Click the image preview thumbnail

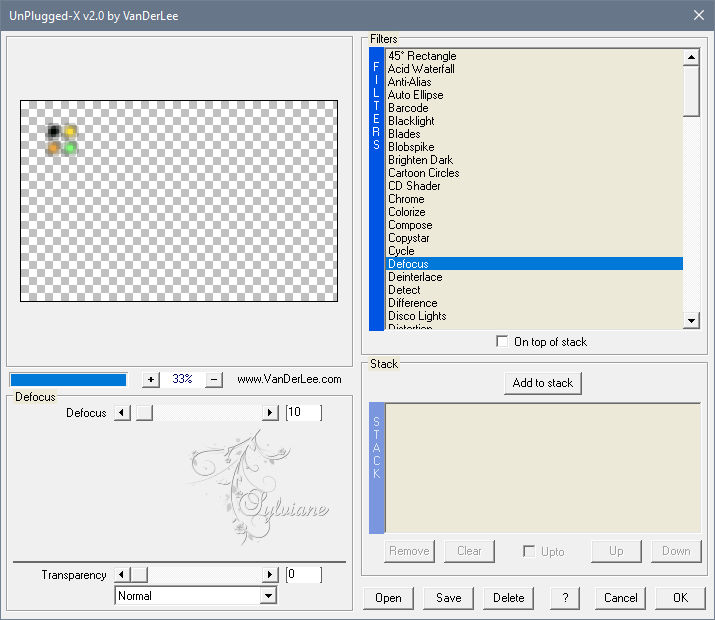(179, 201)
